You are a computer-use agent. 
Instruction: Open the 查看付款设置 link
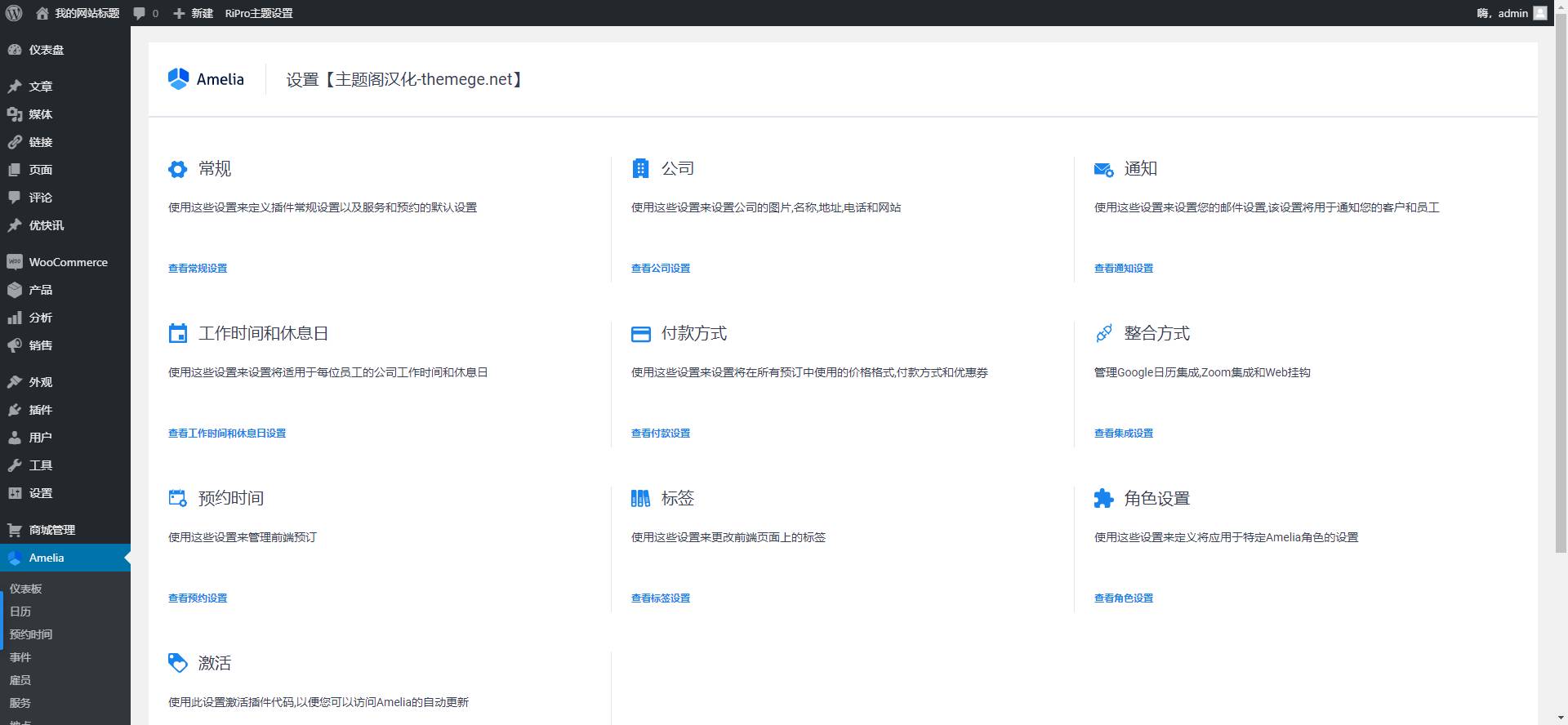[661, 434]
